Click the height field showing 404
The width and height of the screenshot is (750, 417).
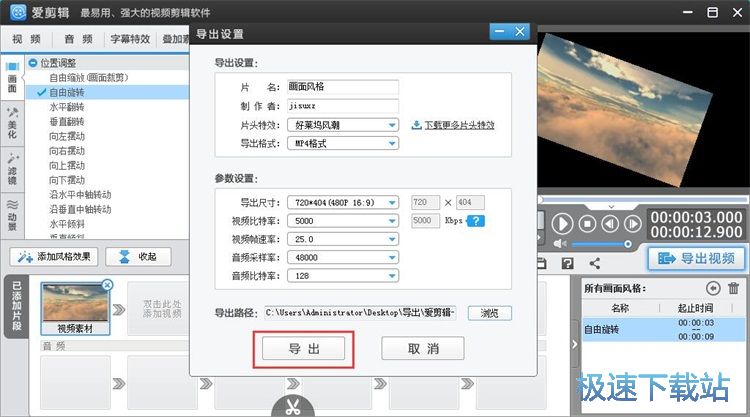[x=470, y=202]
